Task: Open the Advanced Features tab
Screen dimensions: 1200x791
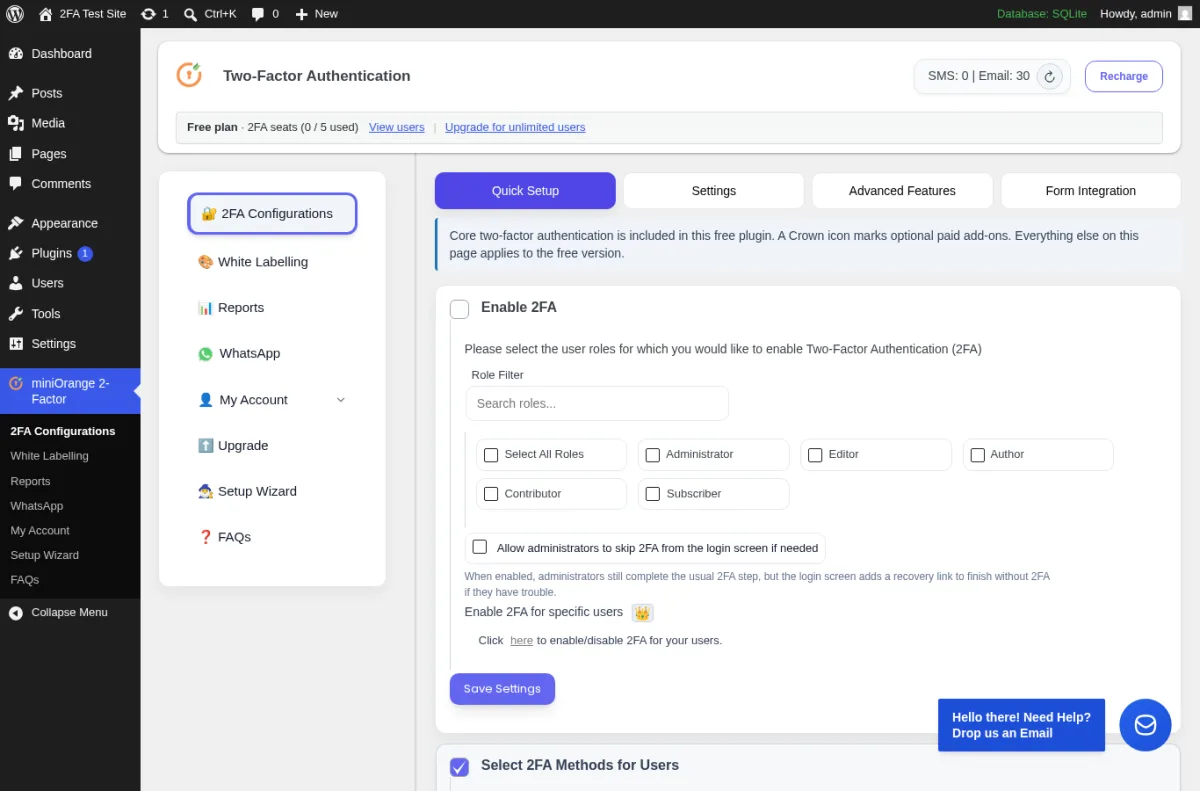Action: pos(902,191)
